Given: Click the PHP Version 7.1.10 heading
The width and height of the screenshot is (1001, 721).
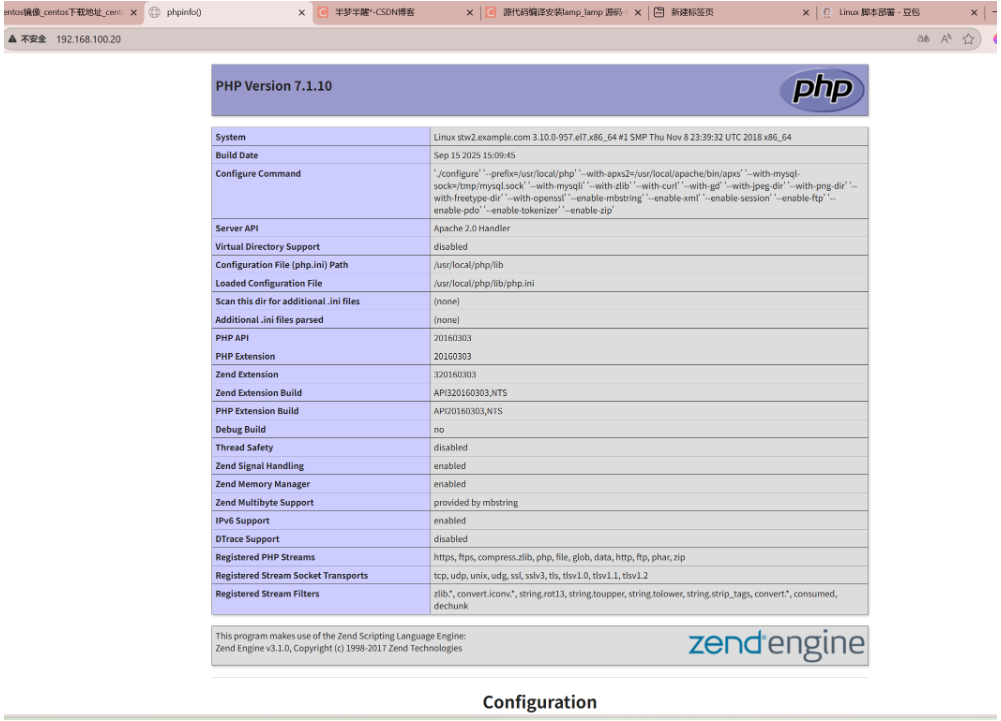Looking at the screenshot, I should (x=274, y=86).
